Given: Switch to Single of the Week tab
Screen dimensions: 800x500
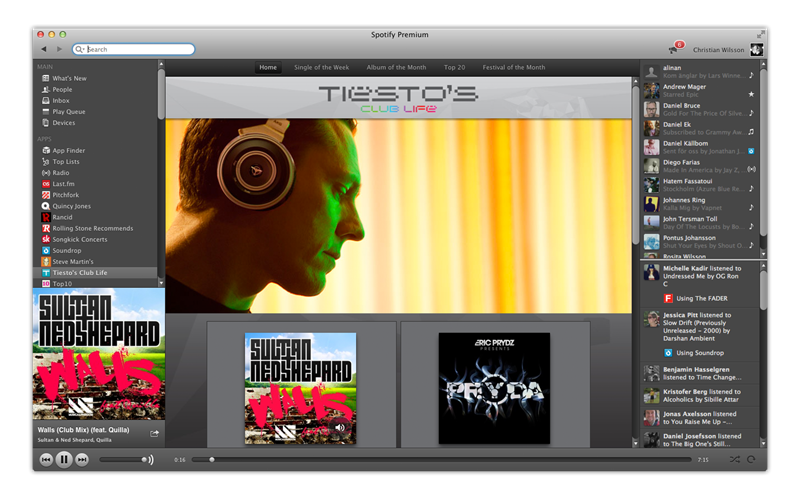Looking at the screenshot, I should [x=322, y=67].
